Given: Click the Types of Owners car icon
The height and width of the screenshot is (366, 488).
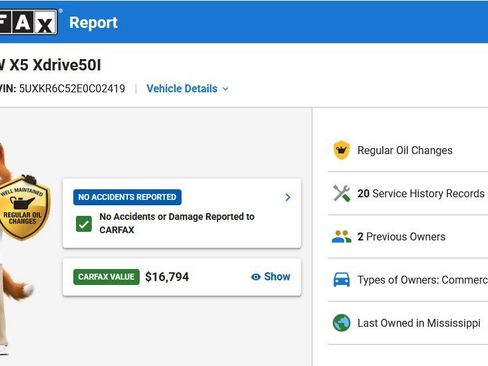Looking at the screenshot, I should 342,280.
